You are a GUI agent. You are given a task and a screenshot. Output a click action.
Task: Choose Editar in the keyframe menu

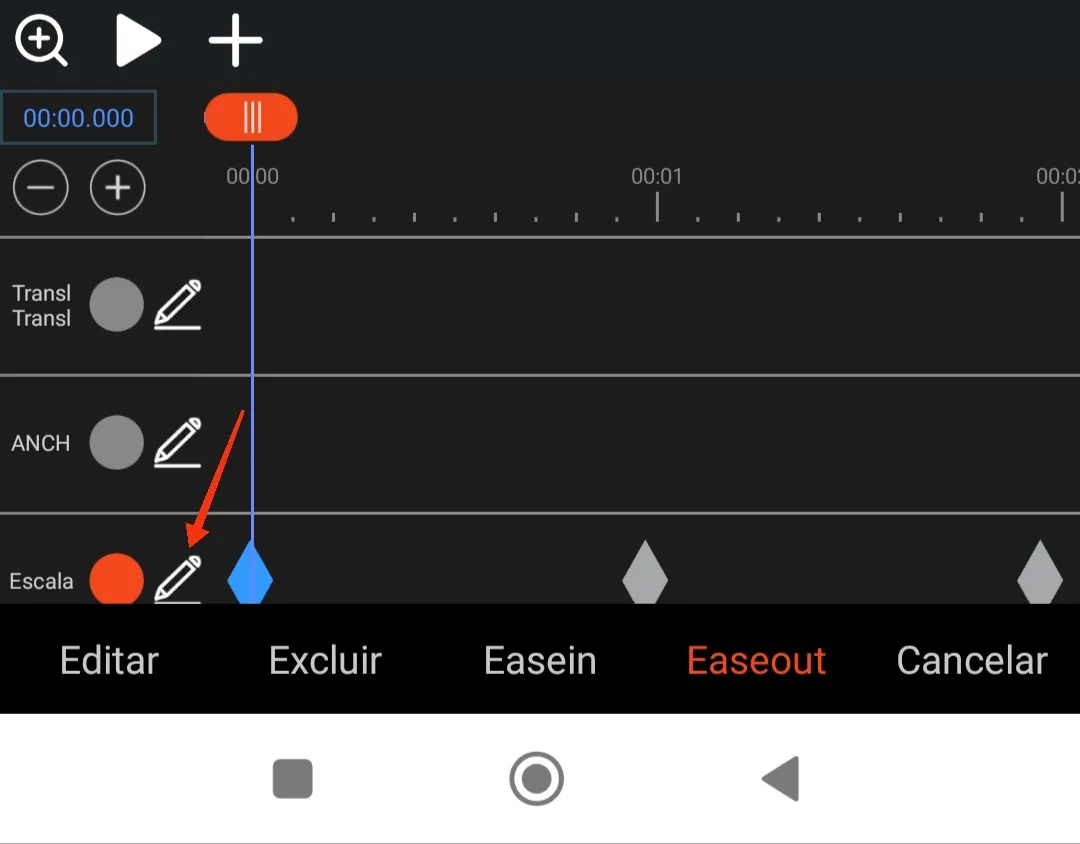tap(110, 660)
